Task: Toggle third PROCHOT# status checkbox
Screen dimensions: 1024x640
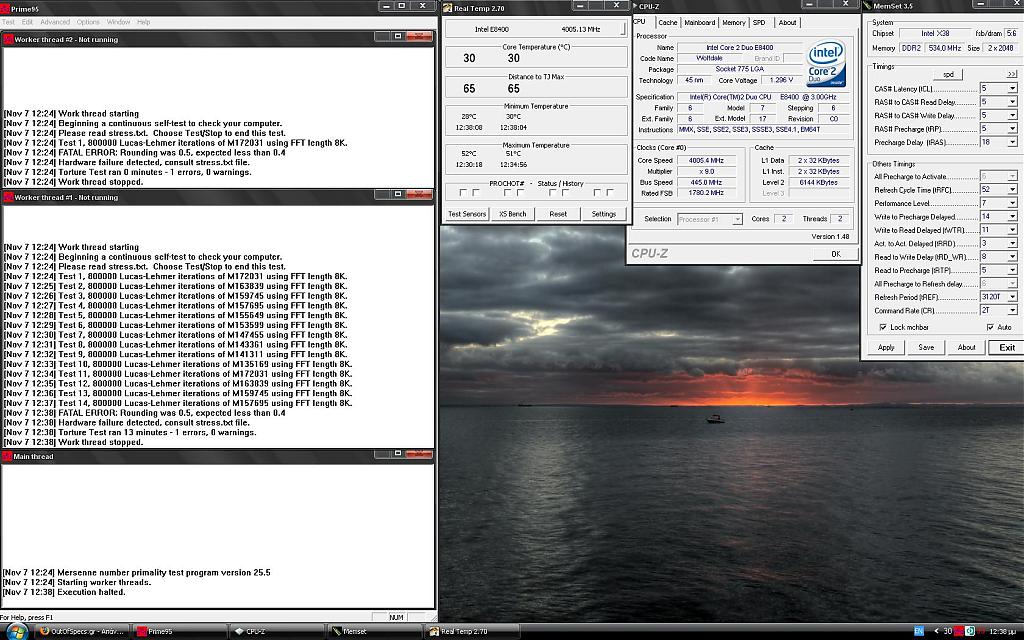Action: pyautogui.click(x=507, y=193)
